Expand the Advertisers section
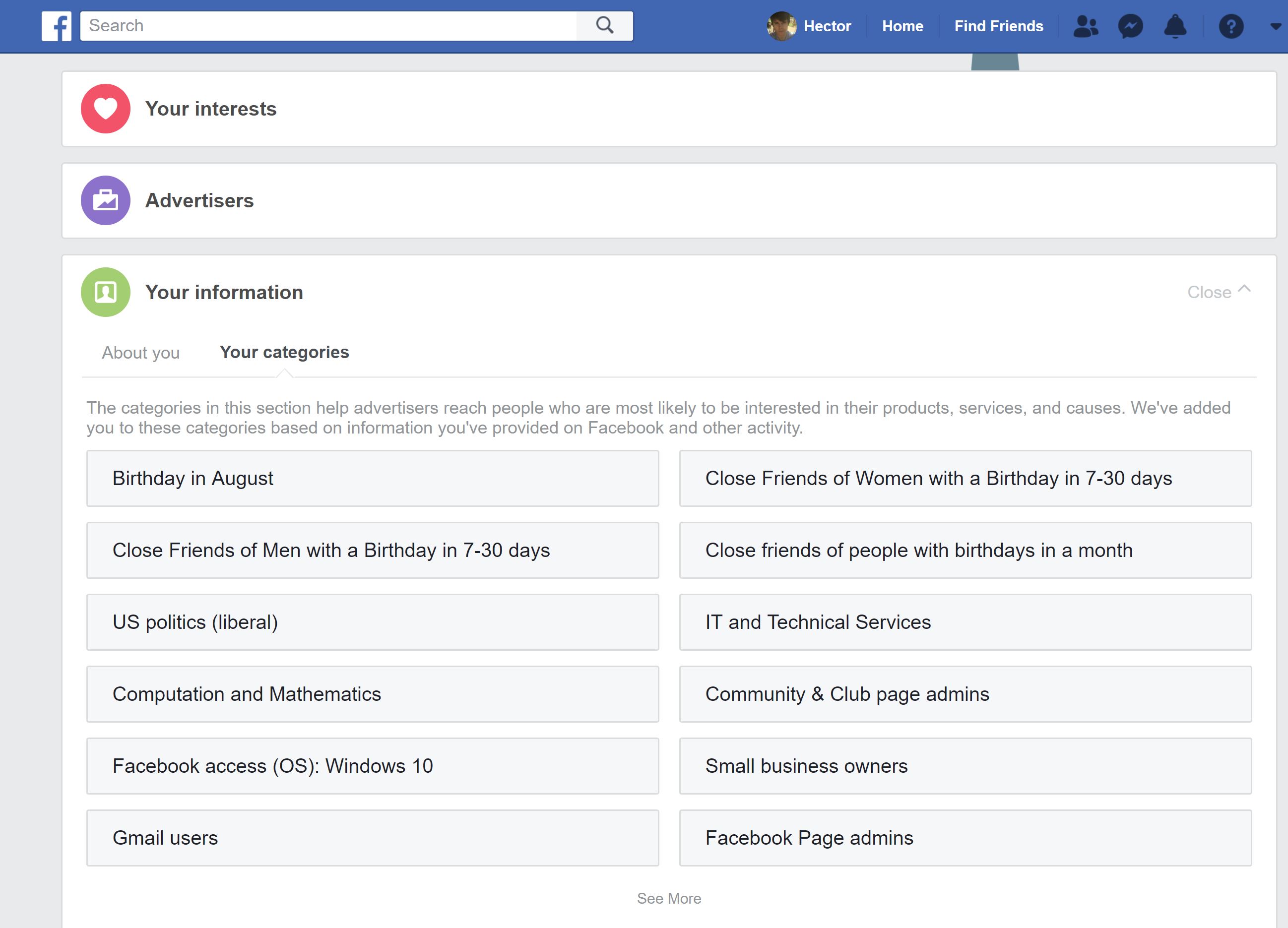1288x928 pixels. [669, 200]
